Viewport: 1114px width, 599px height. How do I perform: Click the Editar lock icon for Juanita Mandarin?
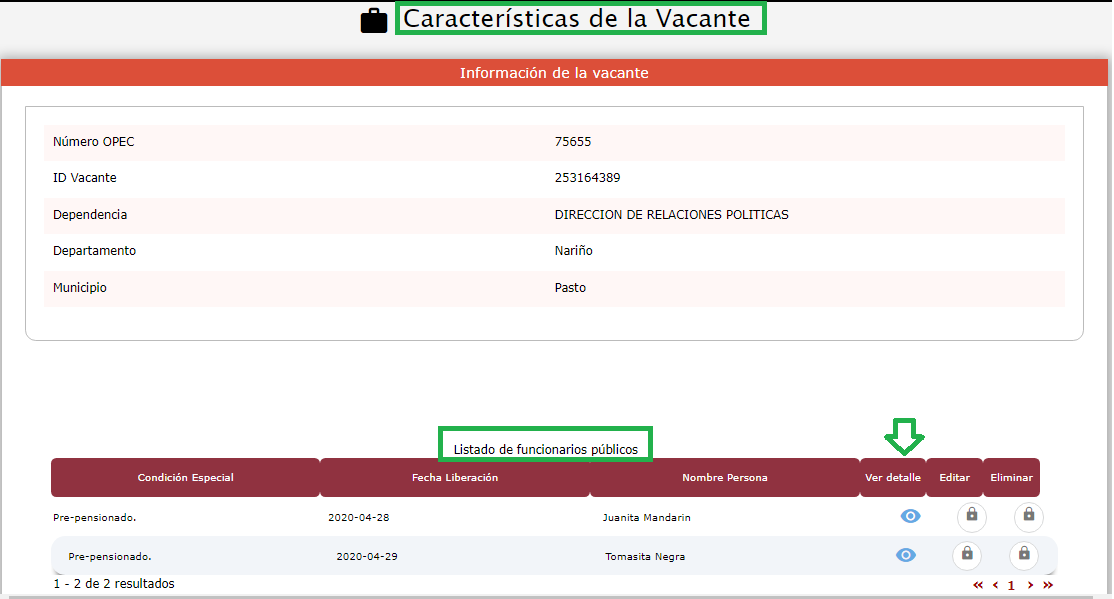click(x=971, y=516)
